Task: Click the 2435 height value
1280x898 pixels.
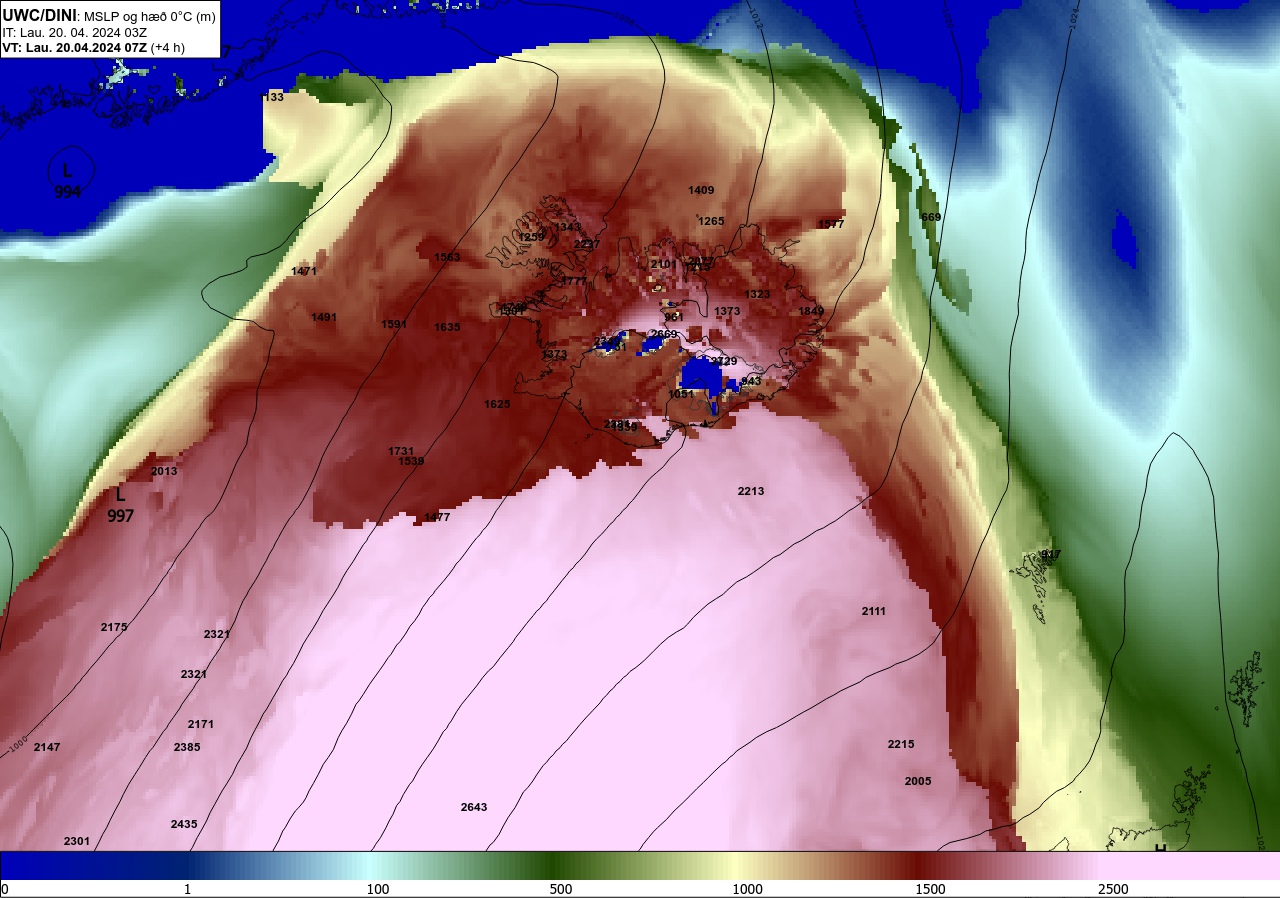Action: click(x=184, y=824)
